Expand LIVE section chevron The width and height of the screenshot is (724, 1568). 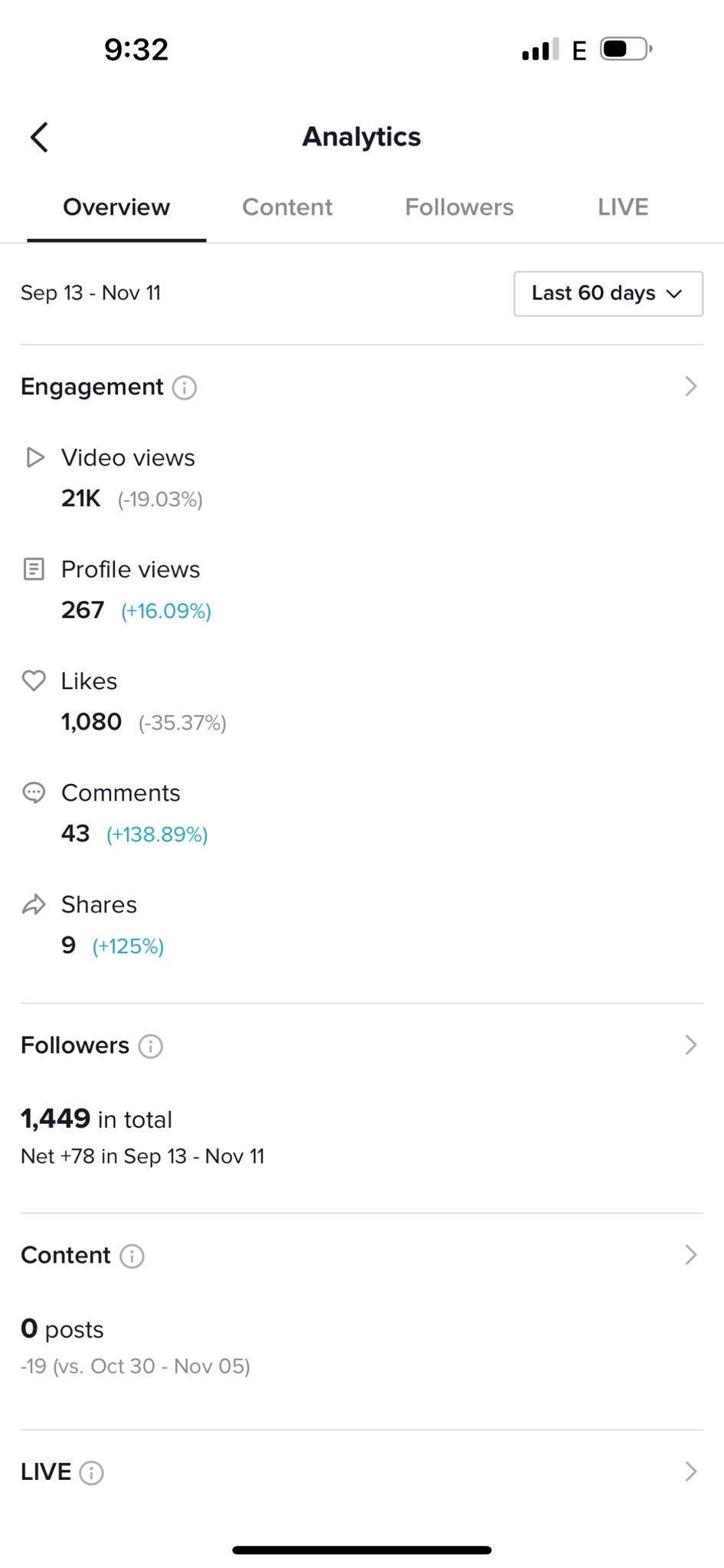(x=690, y=1472)
